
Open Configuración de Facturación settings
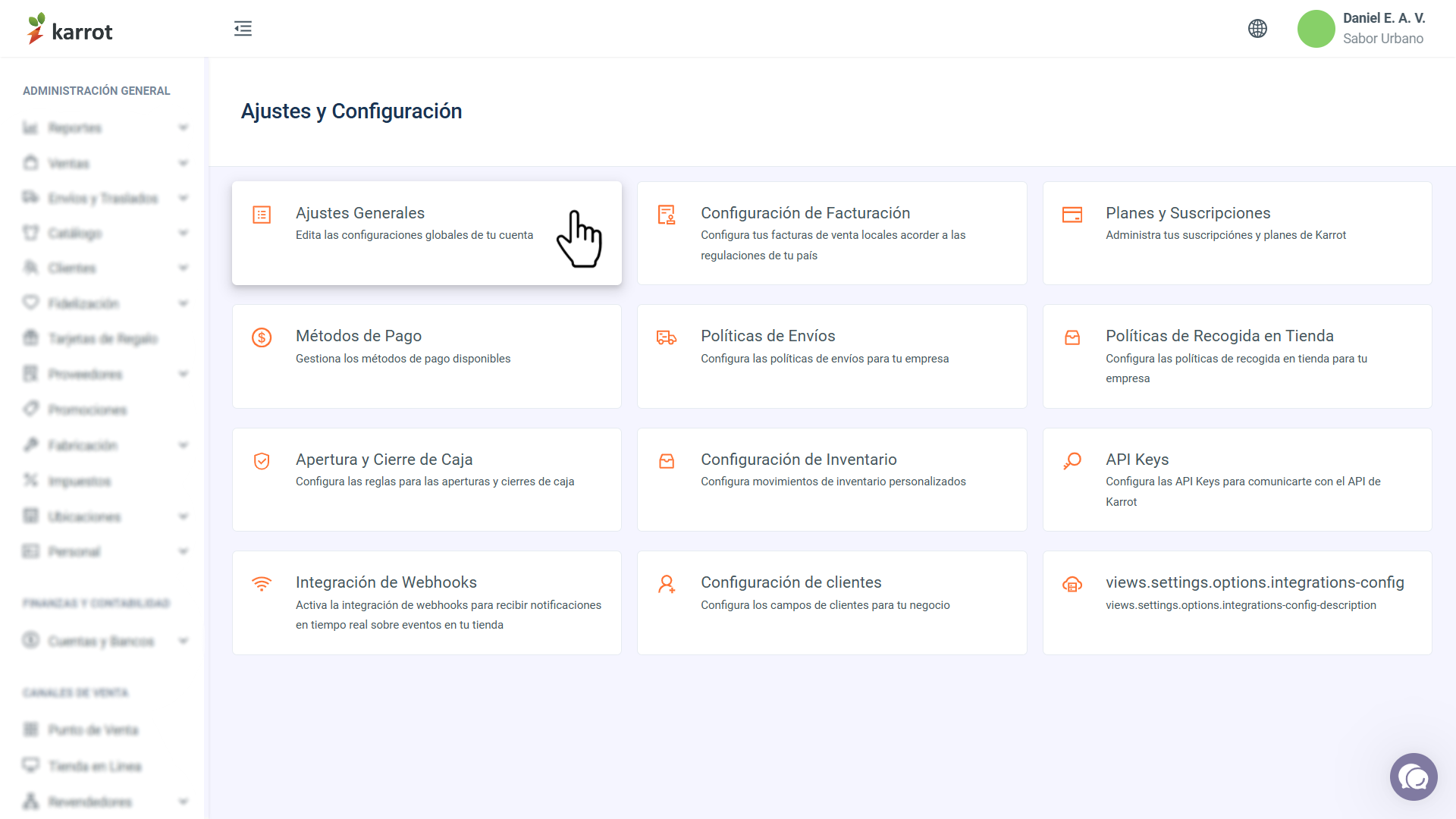pos(832,233)
